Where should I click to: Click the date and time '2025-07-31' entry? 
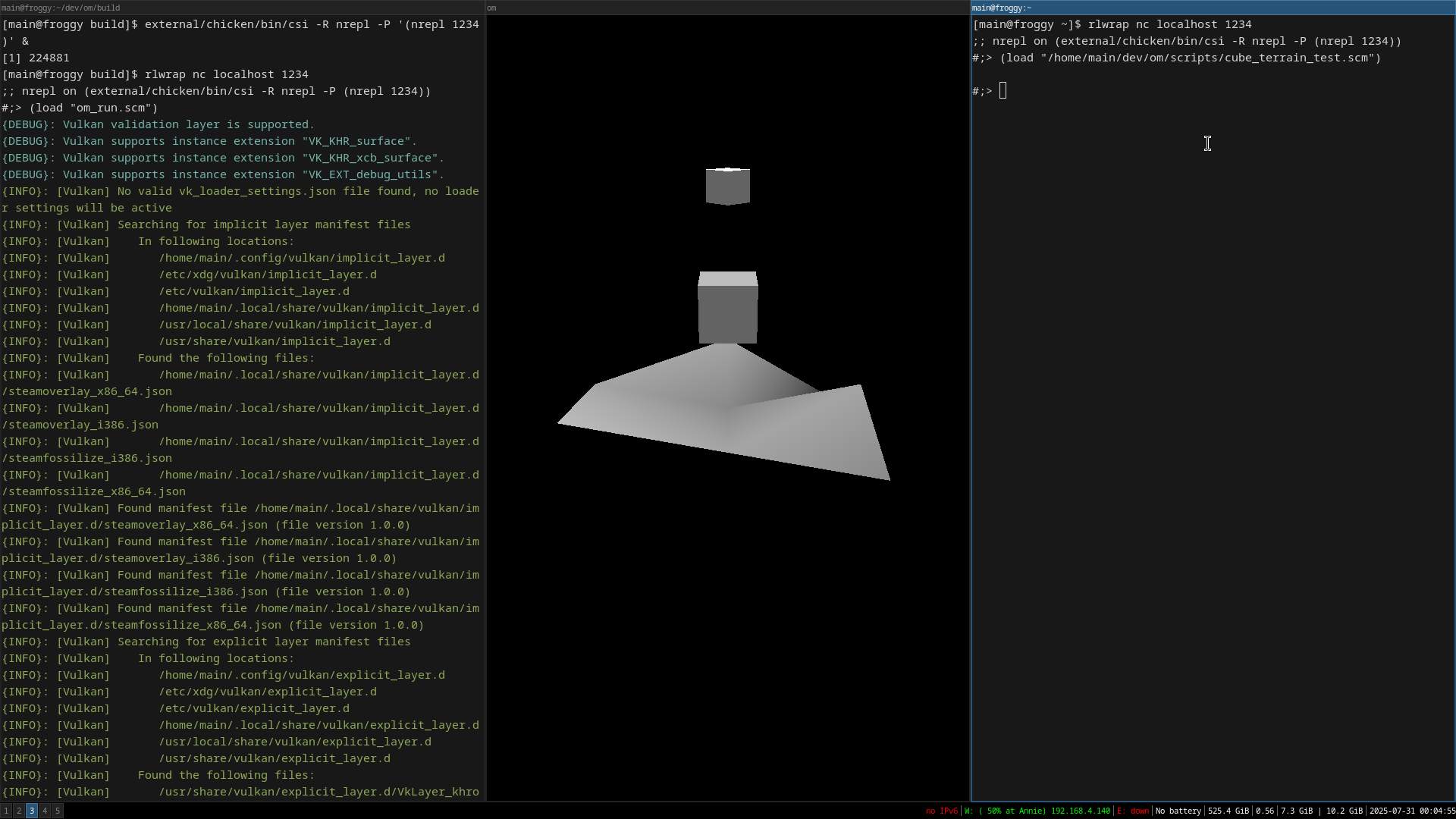[x=1412, y=811]
